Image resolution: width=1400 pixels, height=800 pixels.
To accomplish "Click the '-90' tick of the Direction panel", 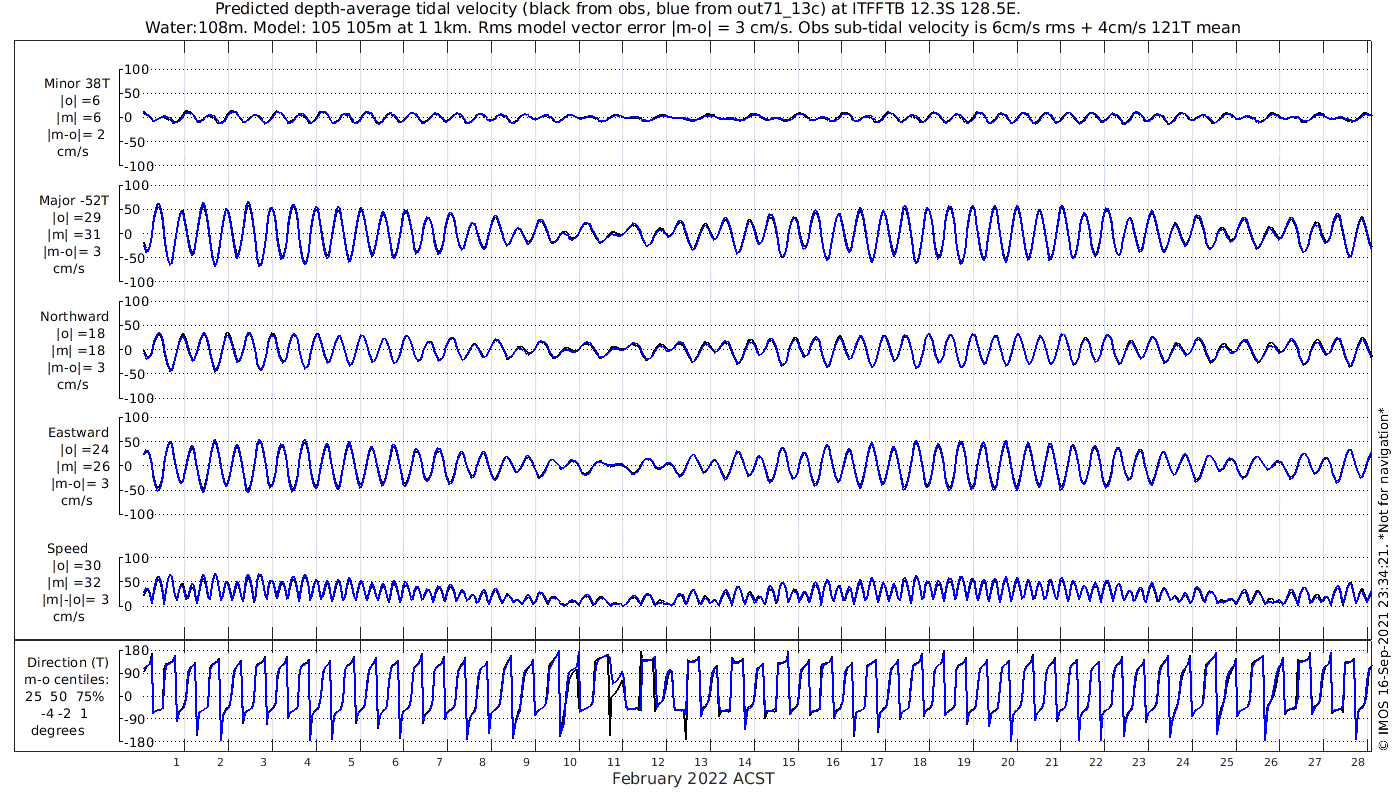I will click(x=137, y=720).
